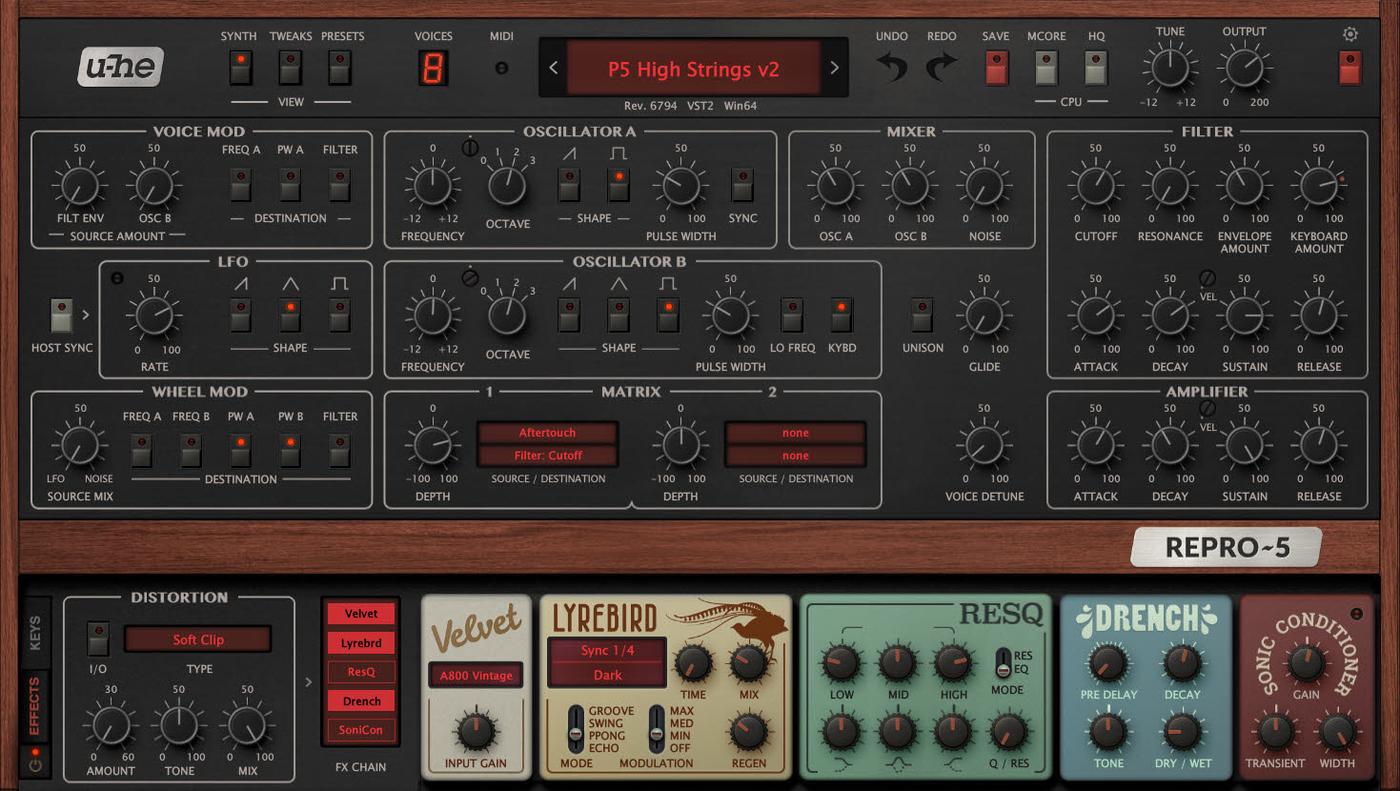Toggle the MCORE multicore switch
The width and height of the screenshot is (1400, 791).
pyautogui.click(x=1046, y=68)
